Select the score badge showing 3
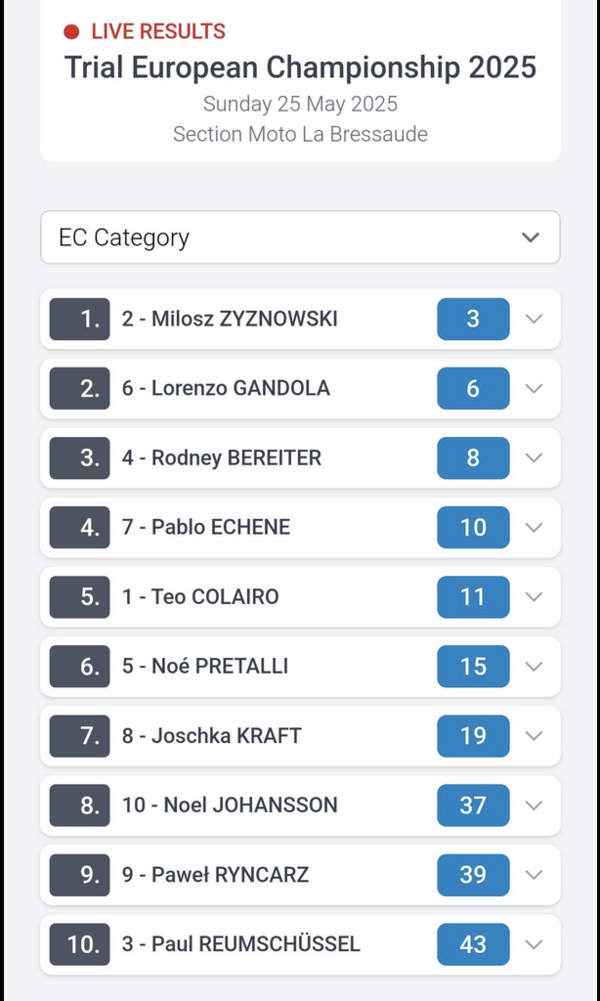This screenshot has width=600, height=1001. (473, 319)
